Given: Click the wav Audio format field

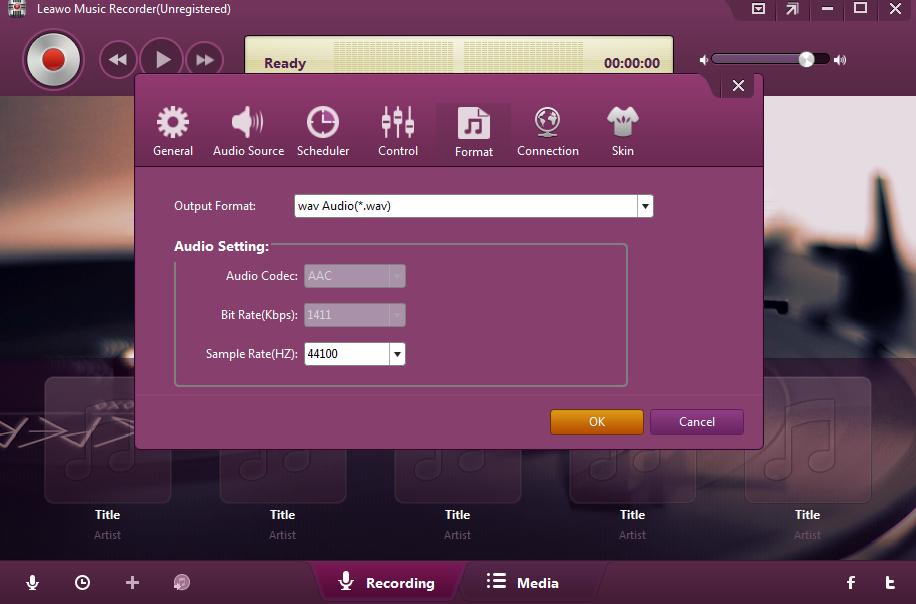Looking at the screenshot, I should [466, 206].
